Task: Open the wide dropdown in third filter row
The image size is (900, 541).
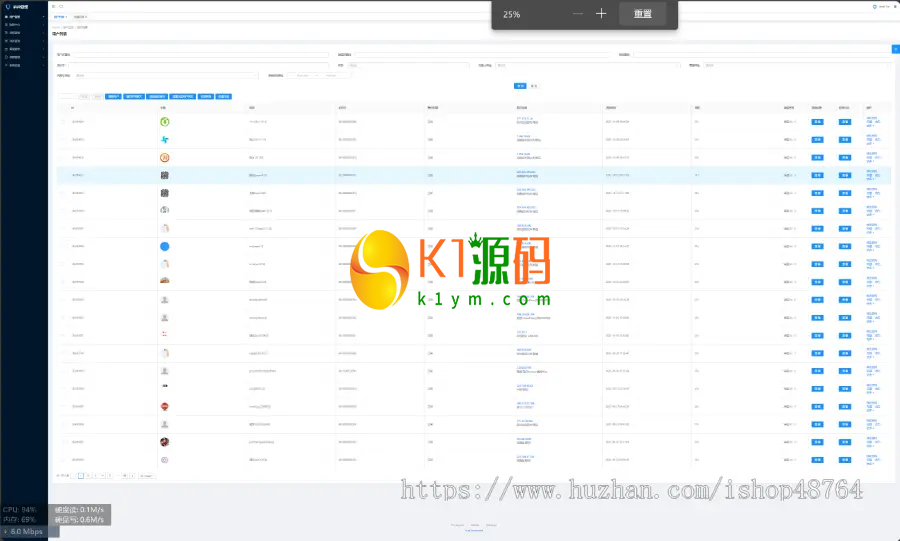Action: pyautogui.click(x=166, y=75)
